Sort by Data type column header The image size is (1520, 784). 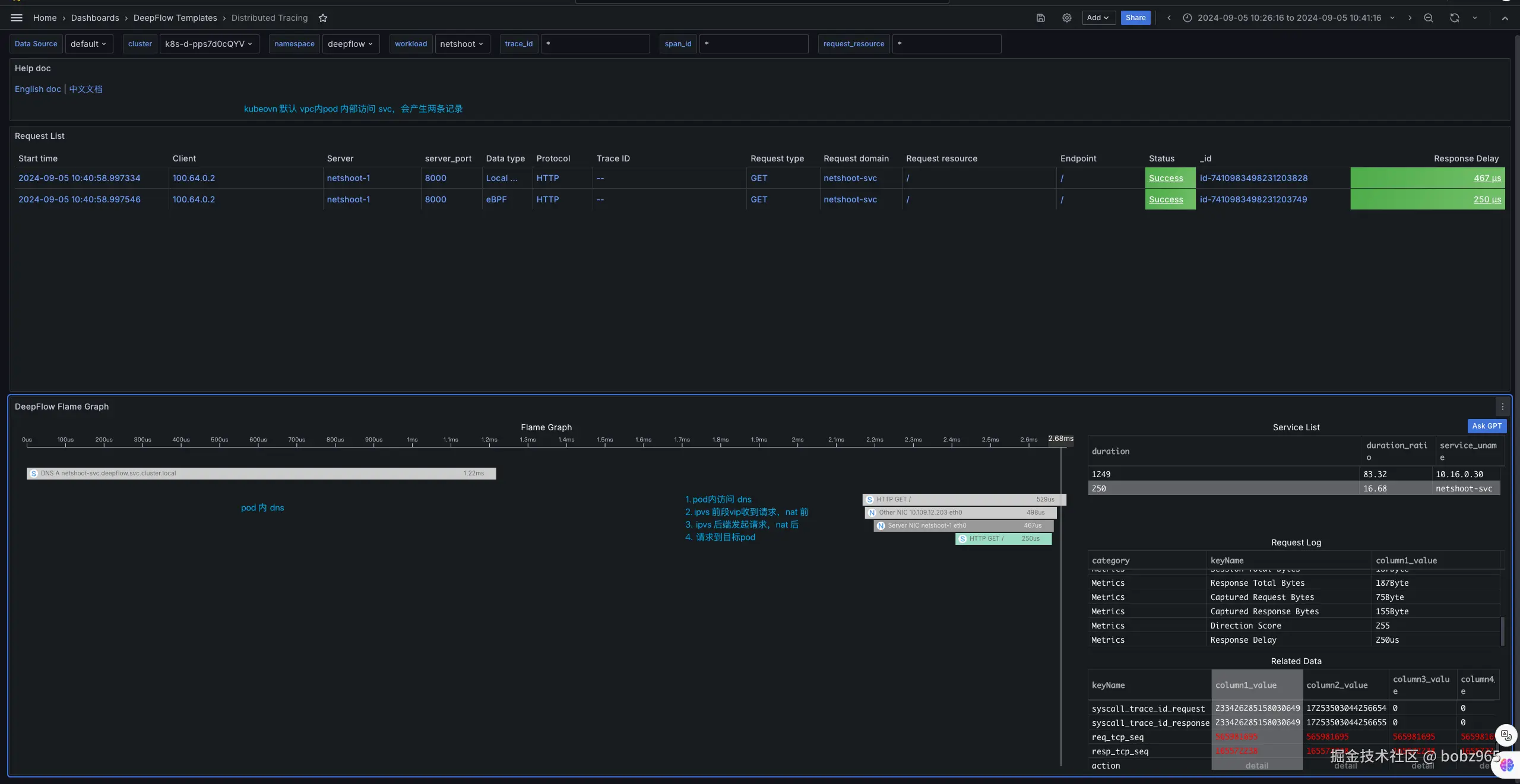(x=505, y=158)
